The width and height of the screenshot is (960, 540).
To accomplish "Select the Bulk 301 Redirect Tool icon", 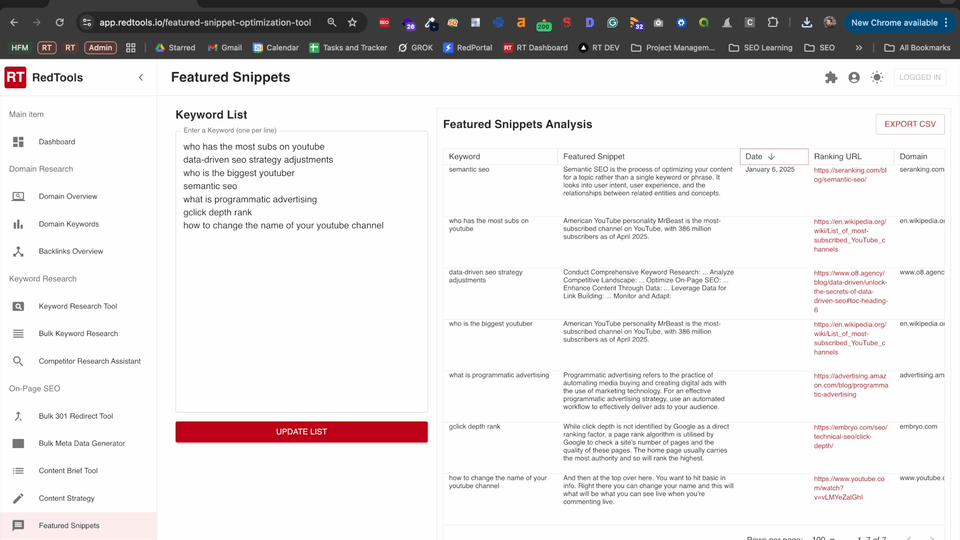I will coord(18,416).
